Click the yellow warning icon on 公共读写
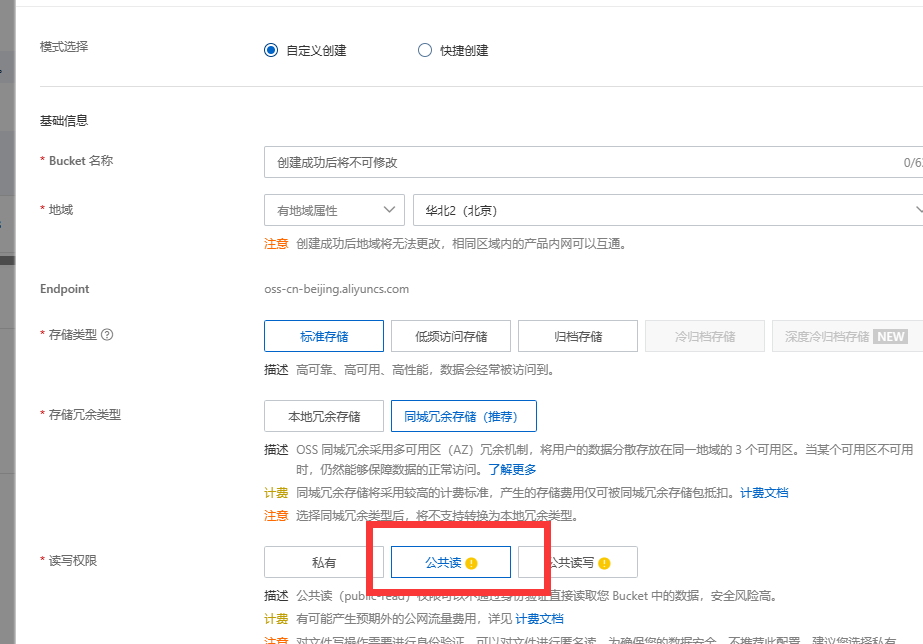923x644 pixels. tap(604, 563)
